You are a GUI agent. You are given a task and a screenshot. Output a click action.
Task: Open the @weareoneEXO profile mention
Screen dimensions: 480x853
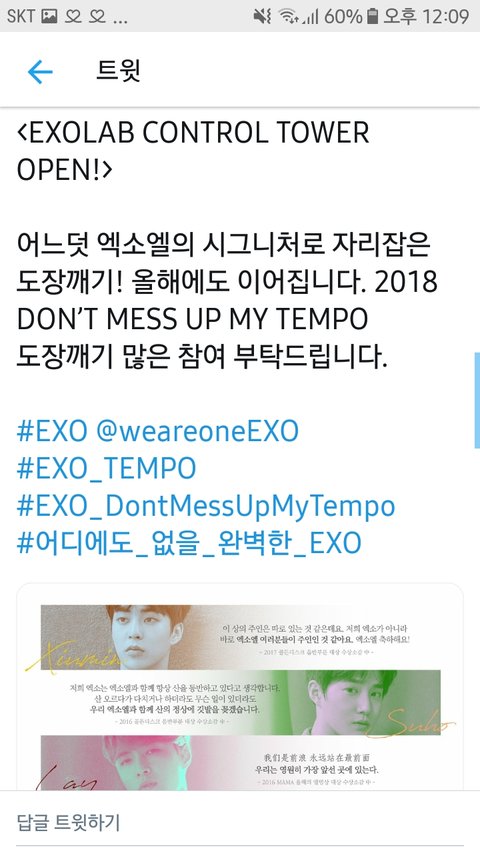[x=198, y=432]
